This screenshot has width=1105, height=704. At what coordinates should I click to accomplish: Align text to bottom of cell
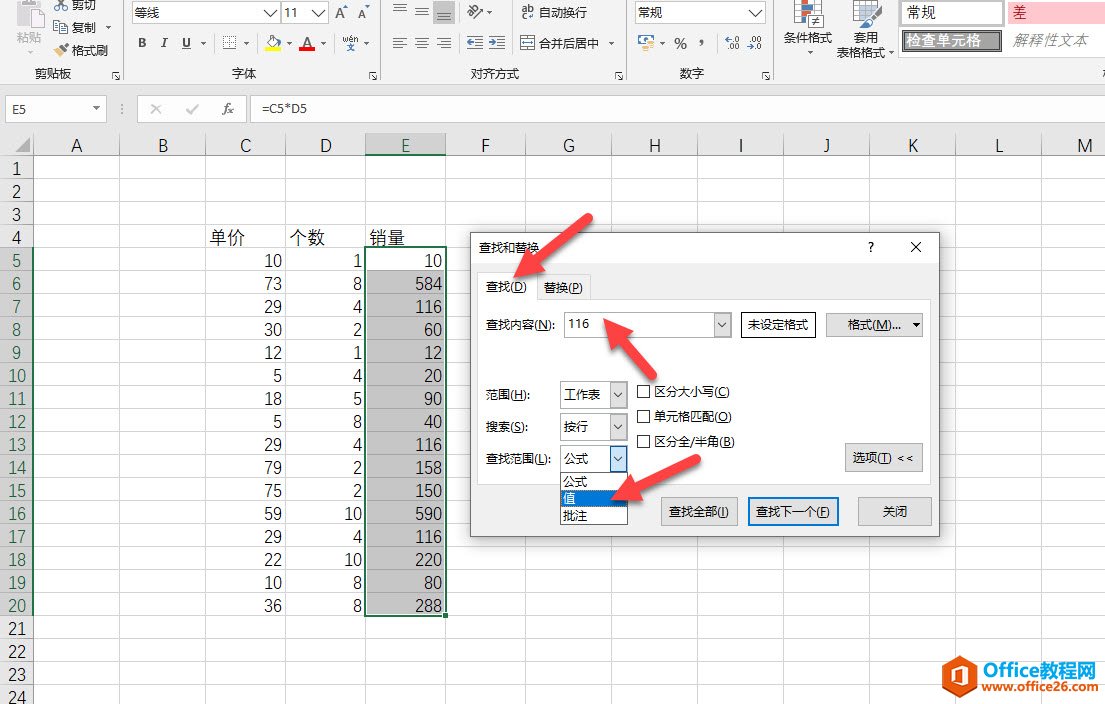(x=444, y=11)
